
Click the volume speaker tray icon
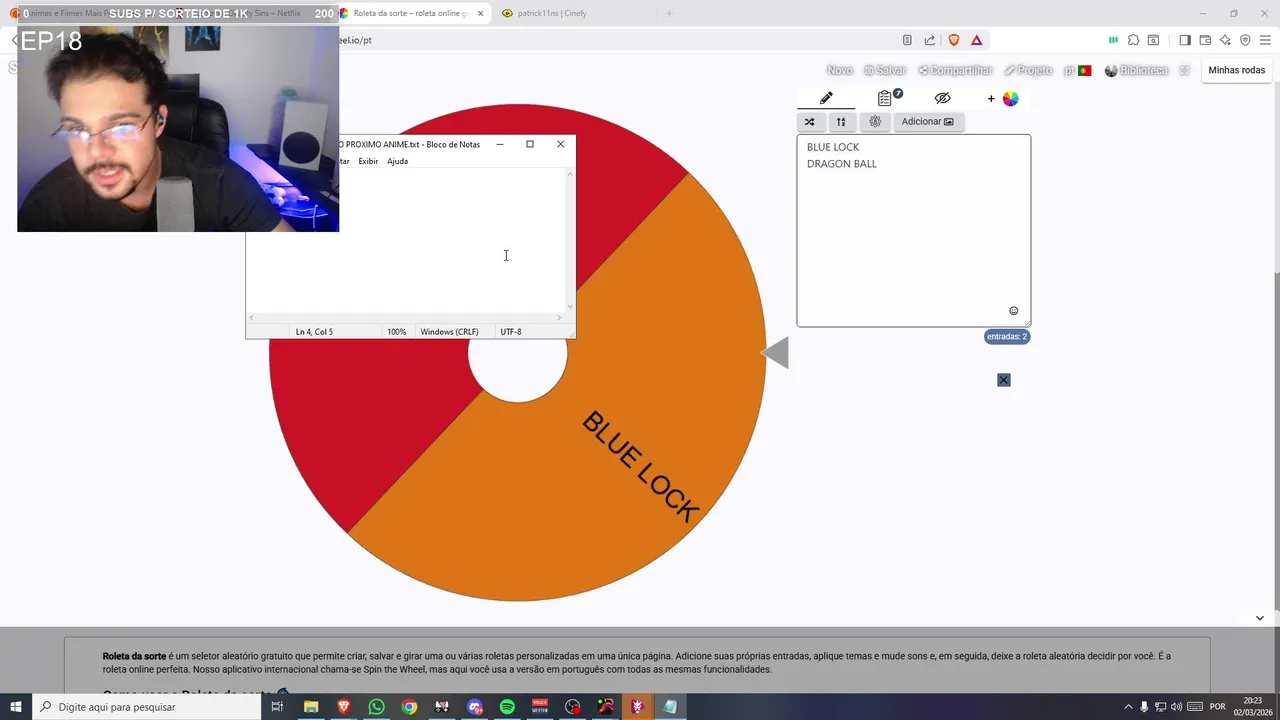pos(1176,707)
